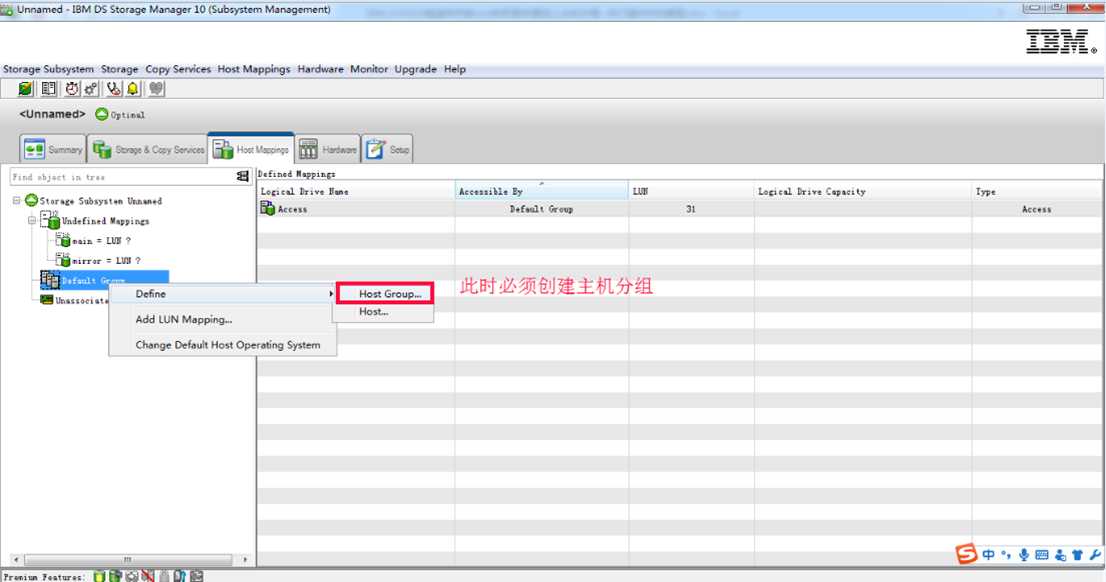The image size is (1106, 582).
Task: Open the IME soft keyboard icon
Action: tap(1042, 555)
